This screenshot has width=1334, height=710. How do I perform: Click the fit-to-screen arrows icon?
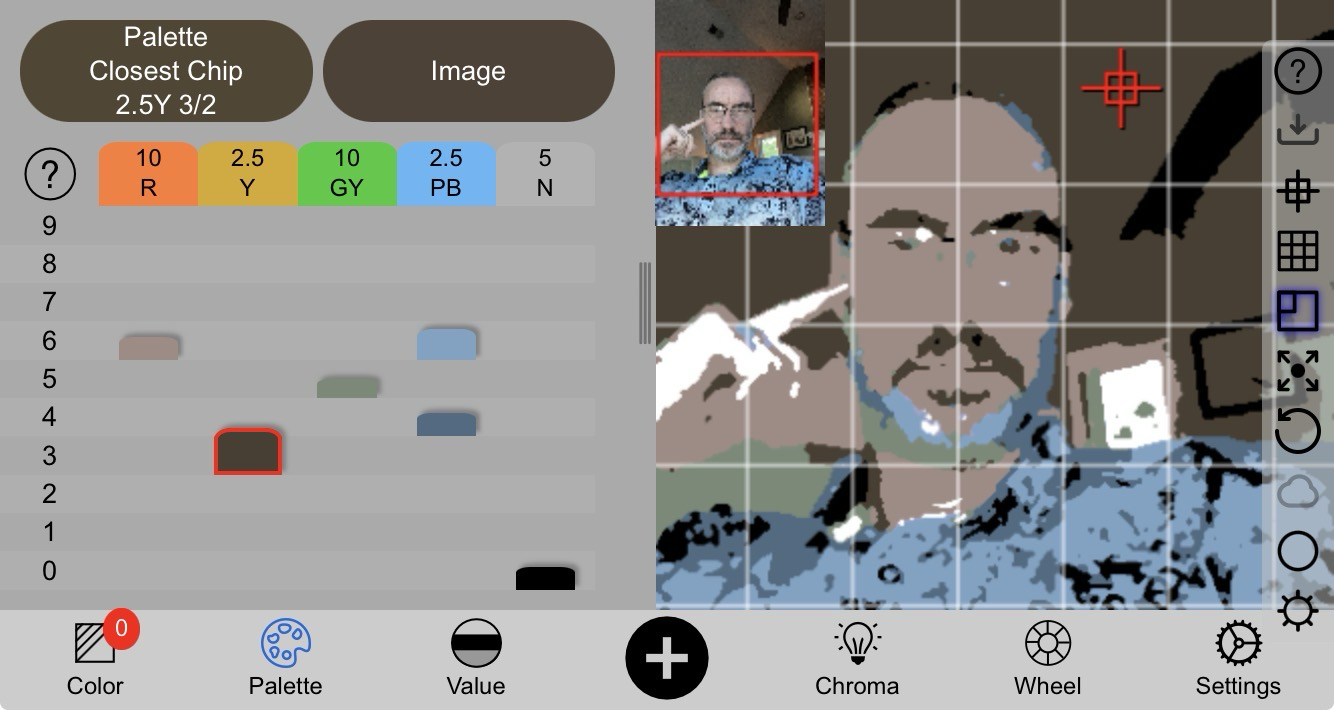[x=1298, y=371]
